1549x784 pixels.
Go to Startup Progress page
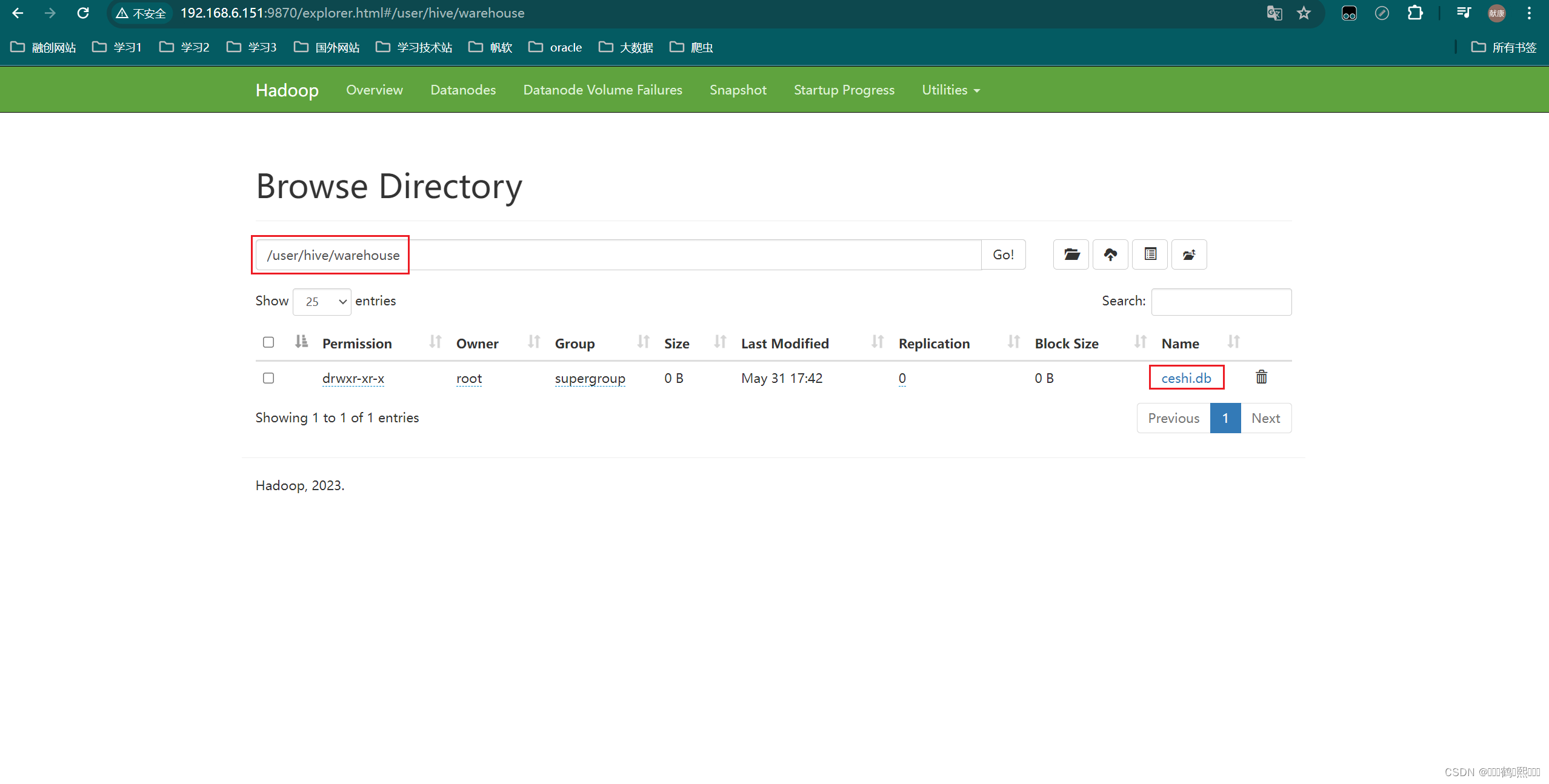pyautogui.click(x=844, y=90)
